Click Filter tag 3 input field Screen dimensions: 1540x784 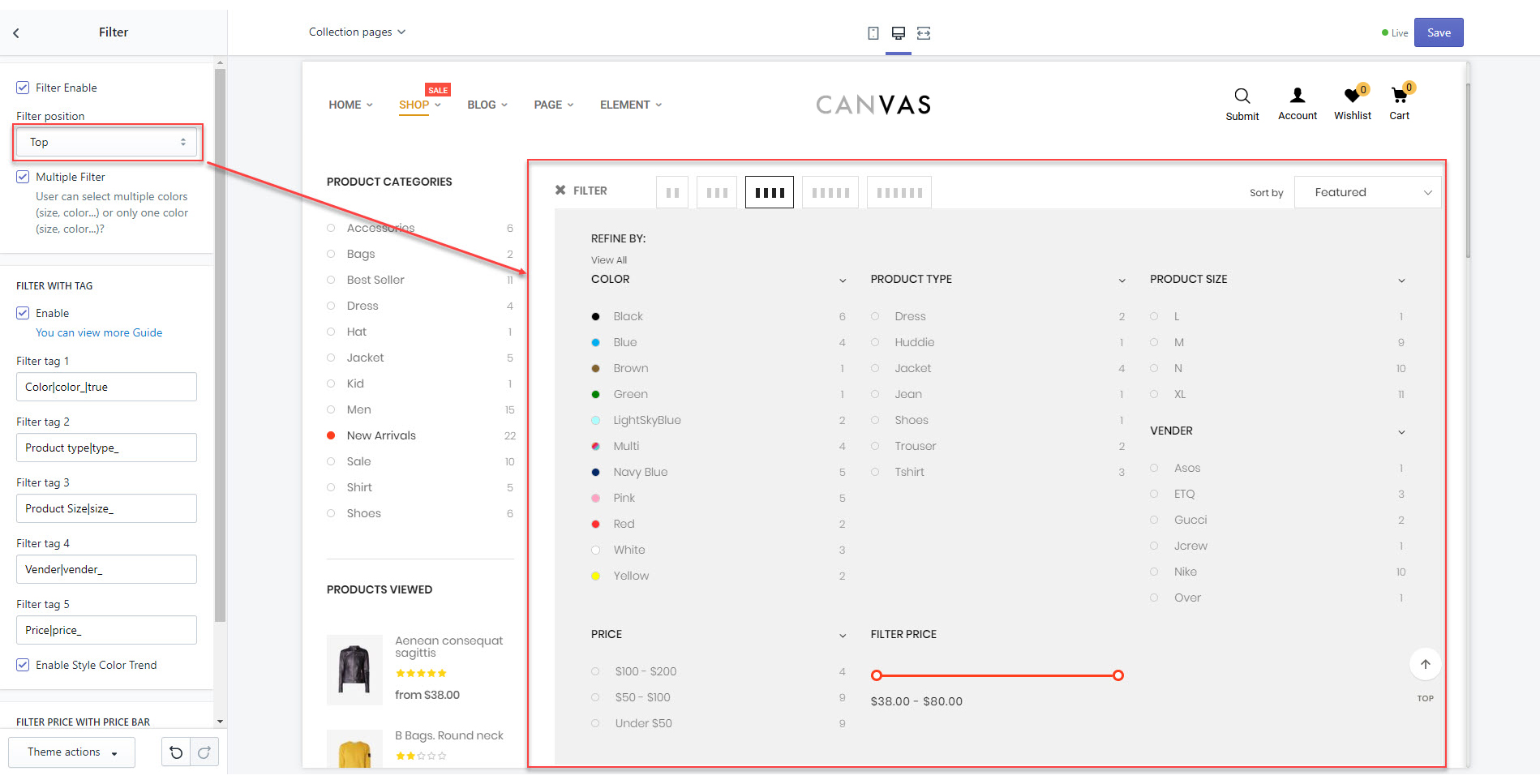pos(106,508)
